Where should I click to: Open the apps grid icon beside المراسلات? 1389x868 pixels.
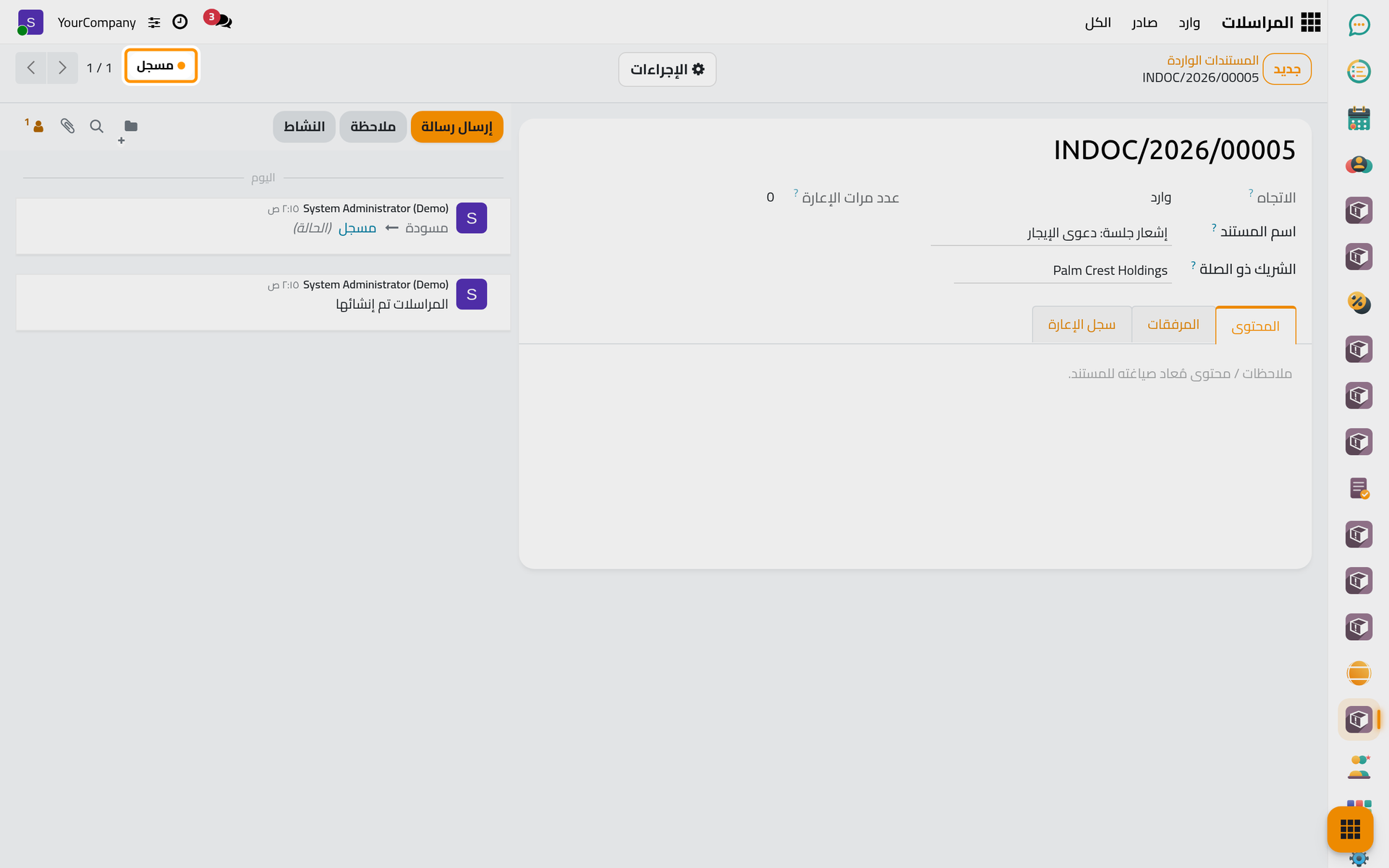1310,22
